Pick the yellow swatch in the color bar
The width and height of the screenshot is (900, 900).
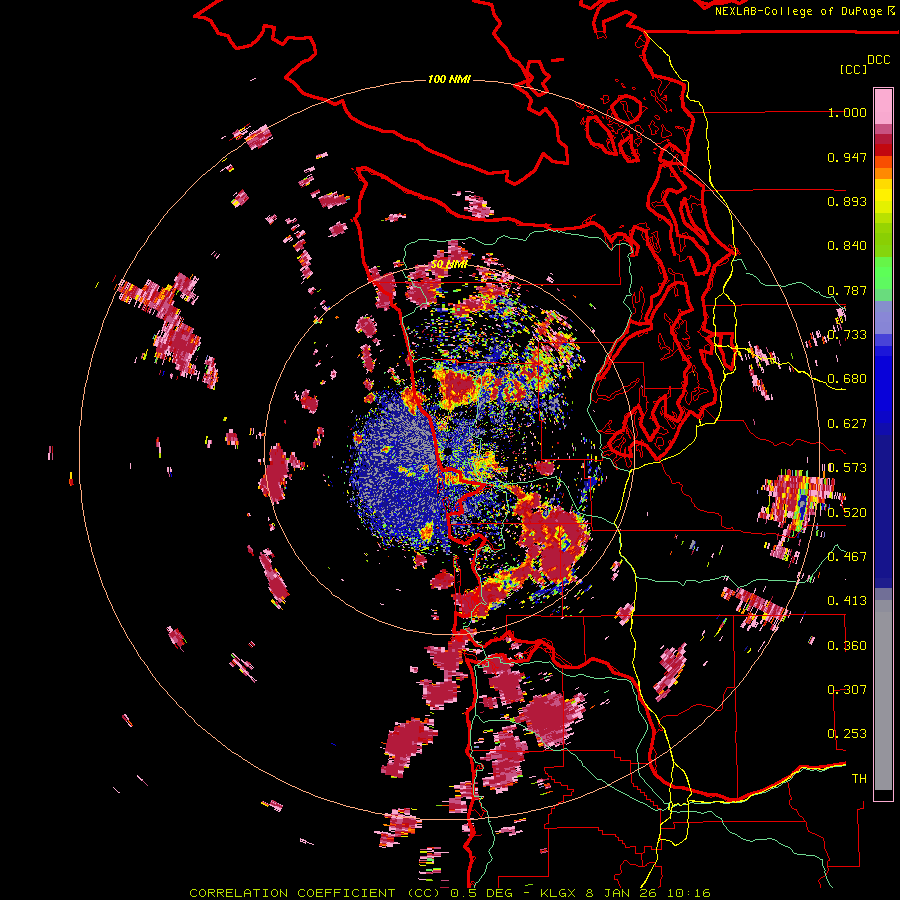pyautogui.click(x=883, y=196)
